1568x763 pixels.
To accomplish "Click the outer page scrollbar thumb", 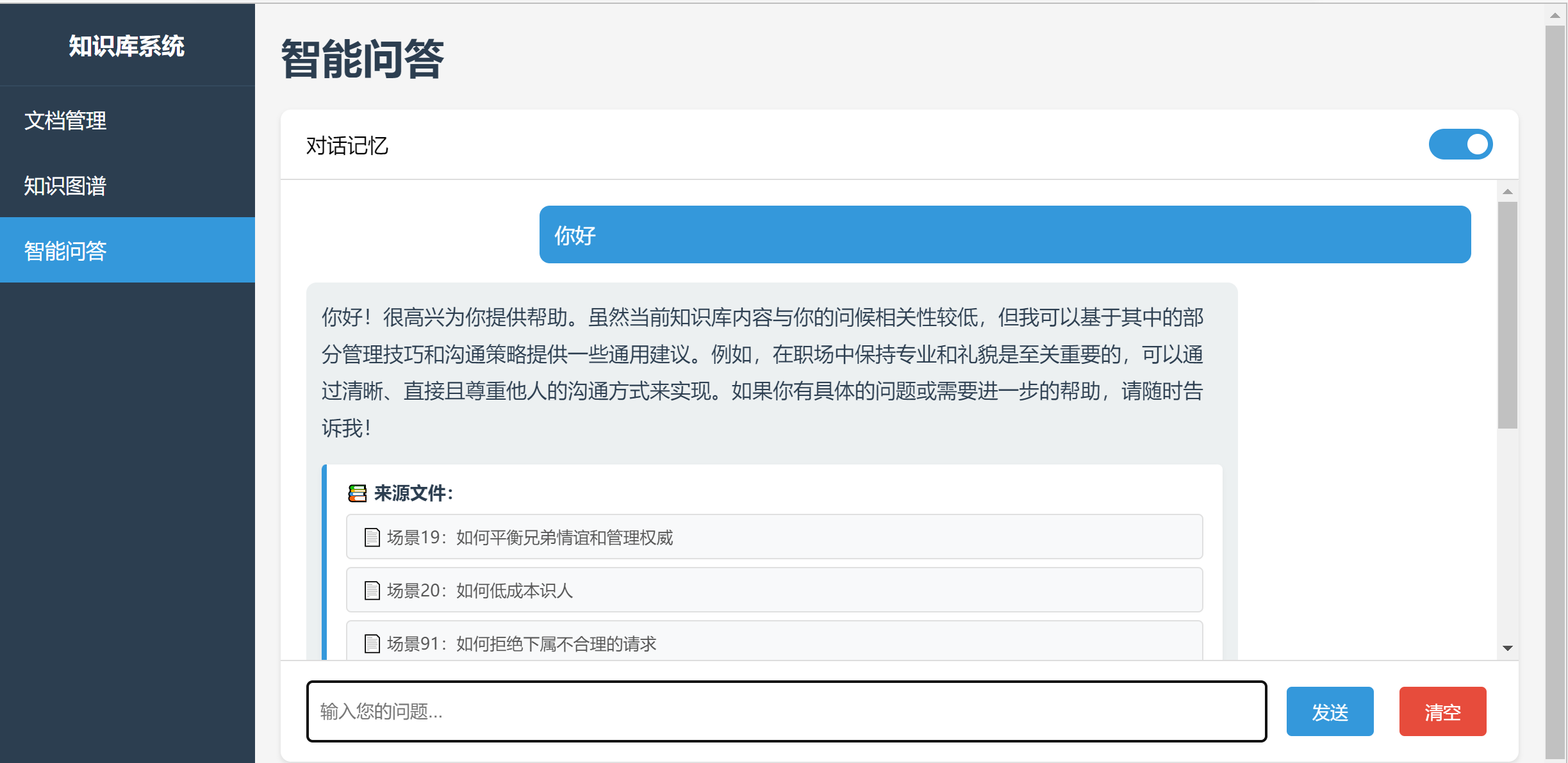I will point(1555,392).
